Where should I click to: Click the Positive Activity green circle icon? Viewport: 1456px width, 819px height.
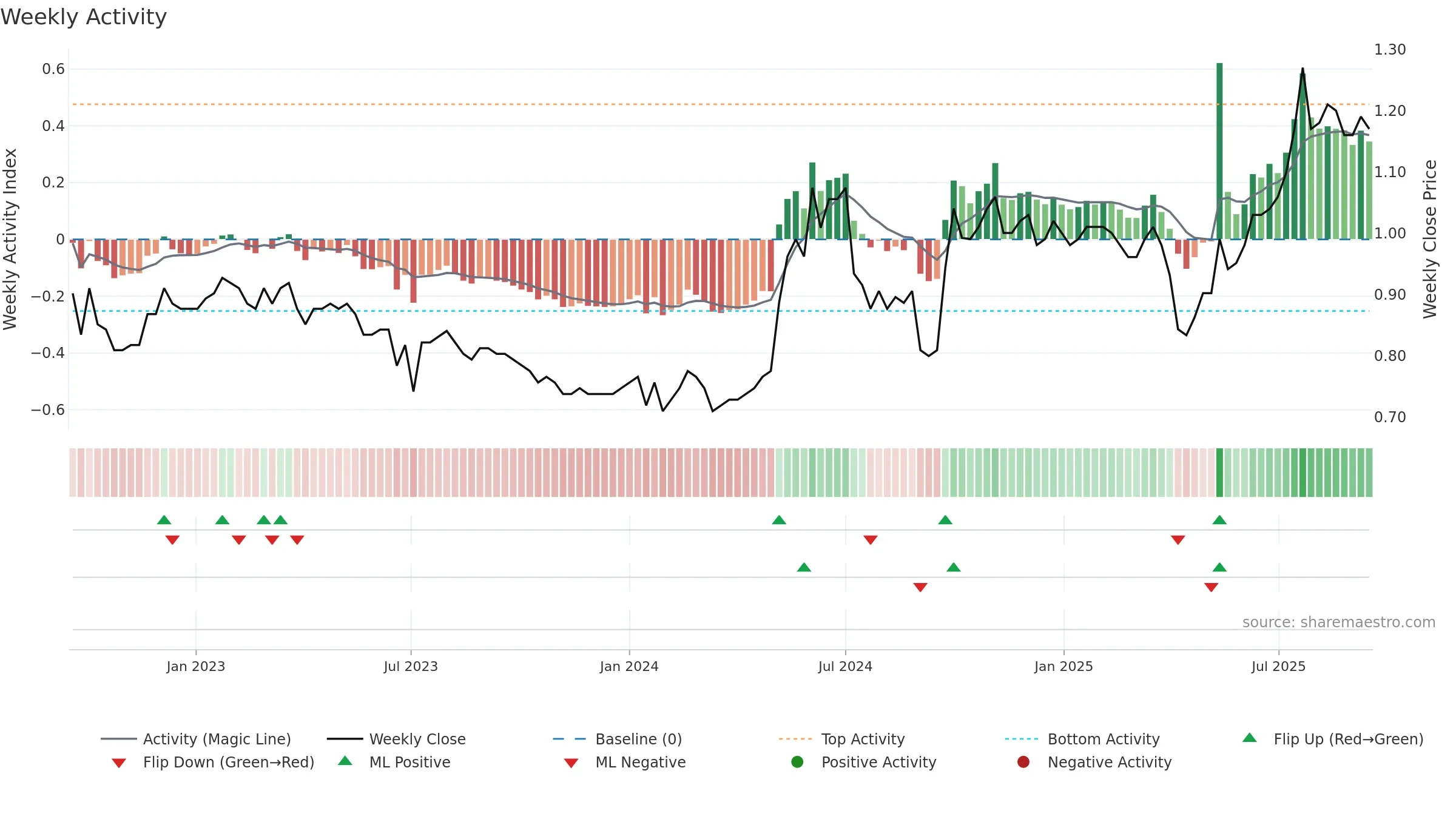coord(797,761)
